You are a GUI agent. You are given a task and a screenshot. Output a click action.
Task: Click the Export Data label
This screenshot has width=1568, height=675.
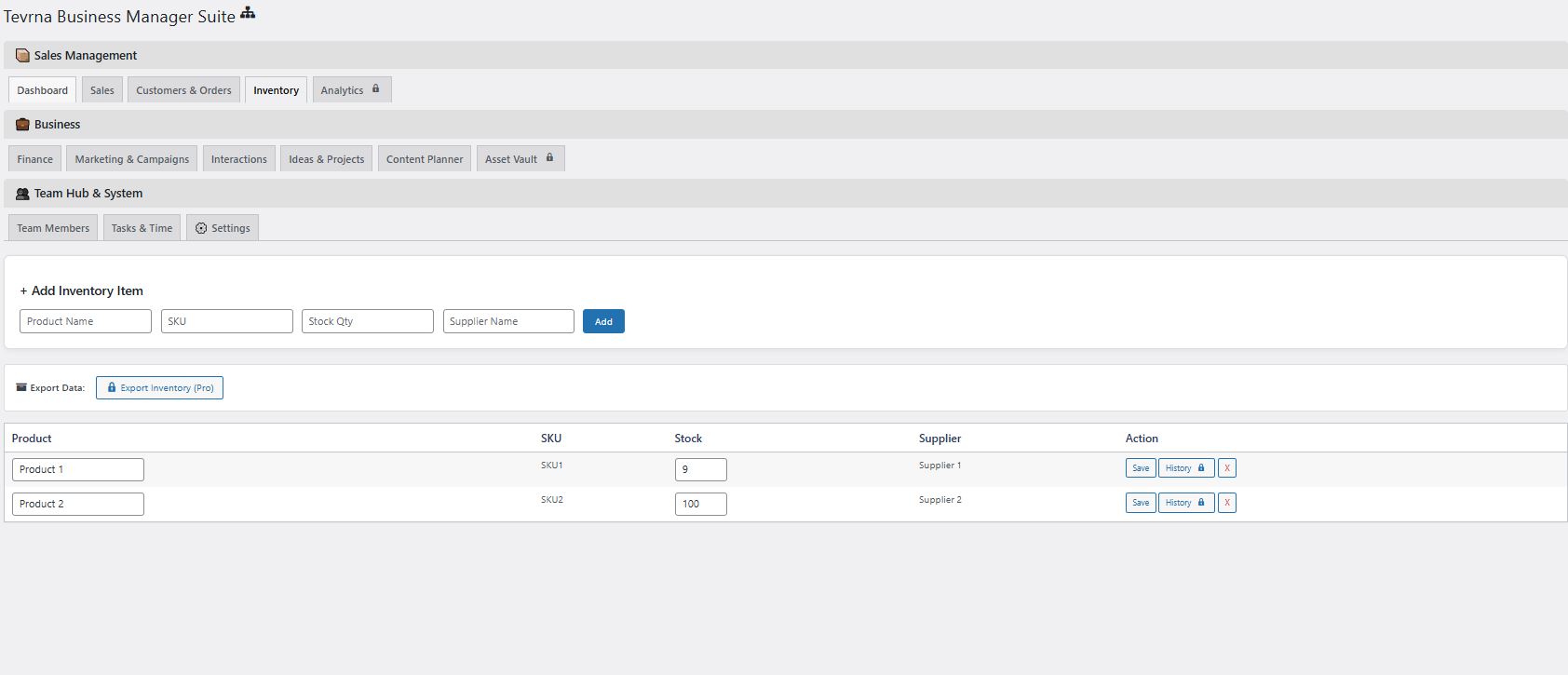(58, 388)
